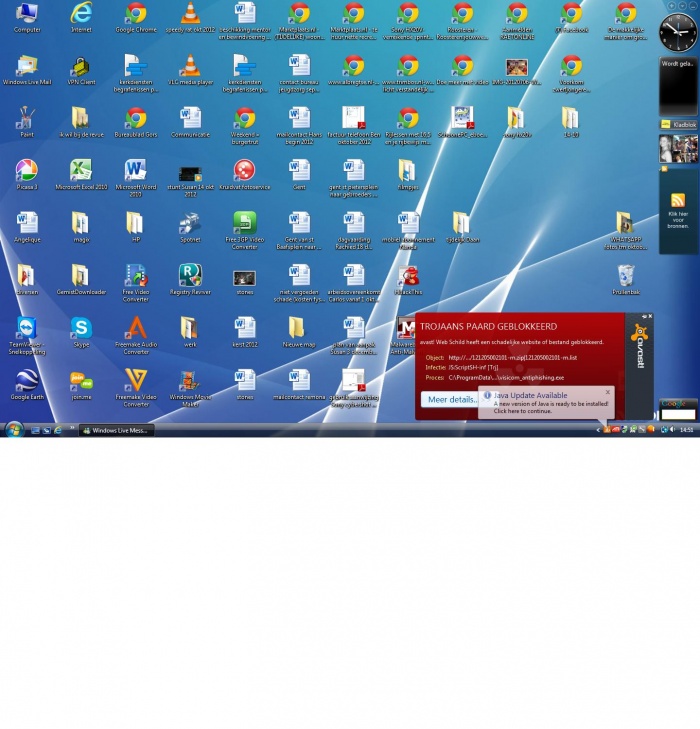700x729 pixels.
Task: Close the avast Trojan alert popup
Action: [x=650, y=316]
